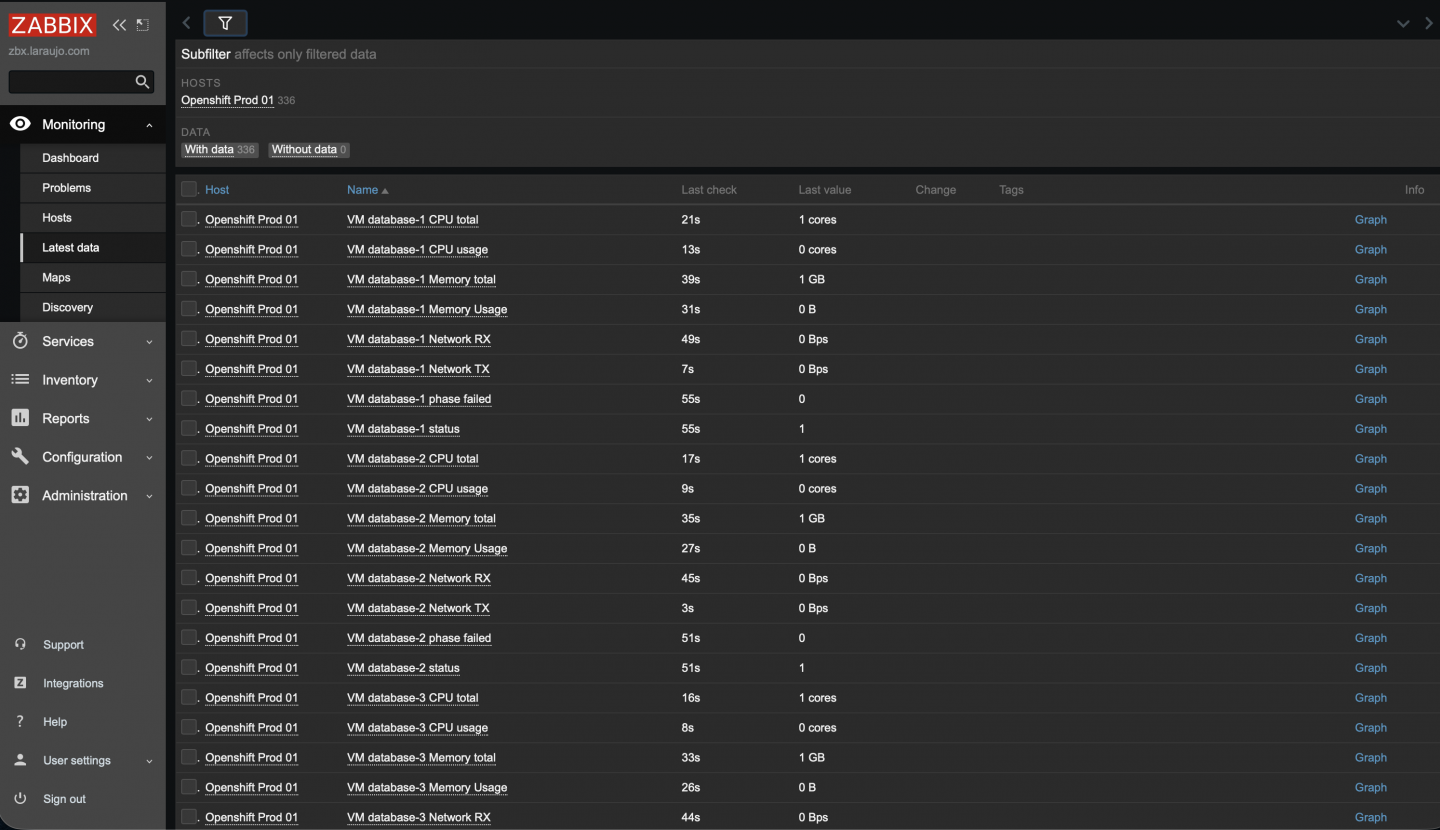Open VM database-2 CPU usage item name
This screenshot has width=1440, height=830.
pyautogui.click(x=417, y=488)
